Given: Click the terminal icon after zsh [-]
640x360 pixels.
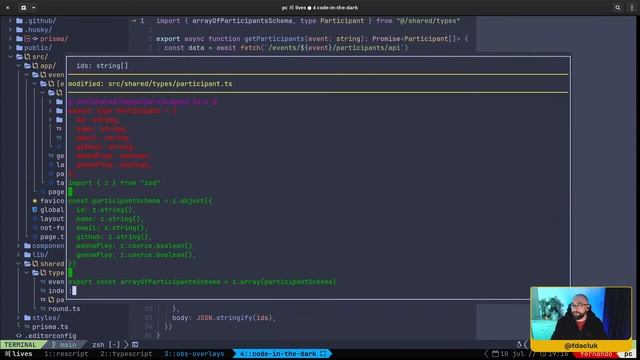Looking at the screenshot, I should (135, 345).
